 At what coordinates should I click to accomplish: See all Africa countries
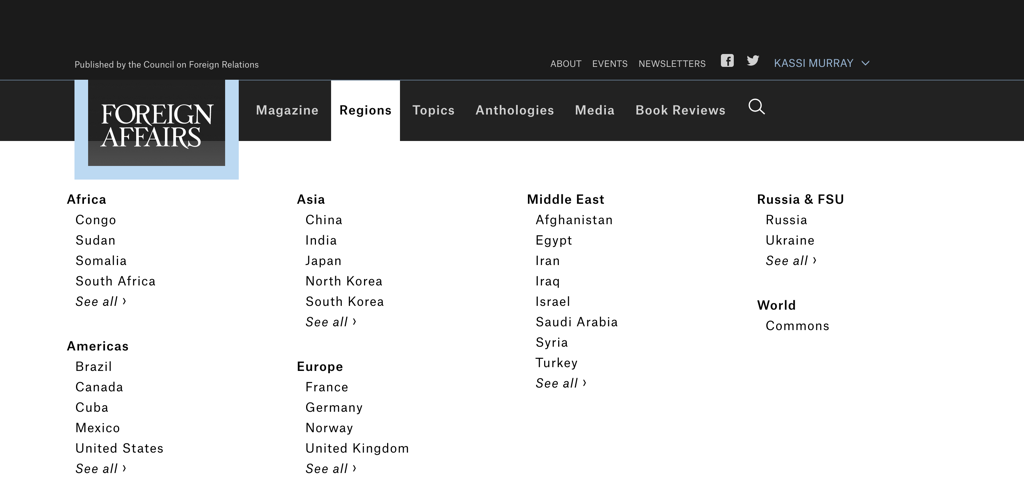(101, 302)
